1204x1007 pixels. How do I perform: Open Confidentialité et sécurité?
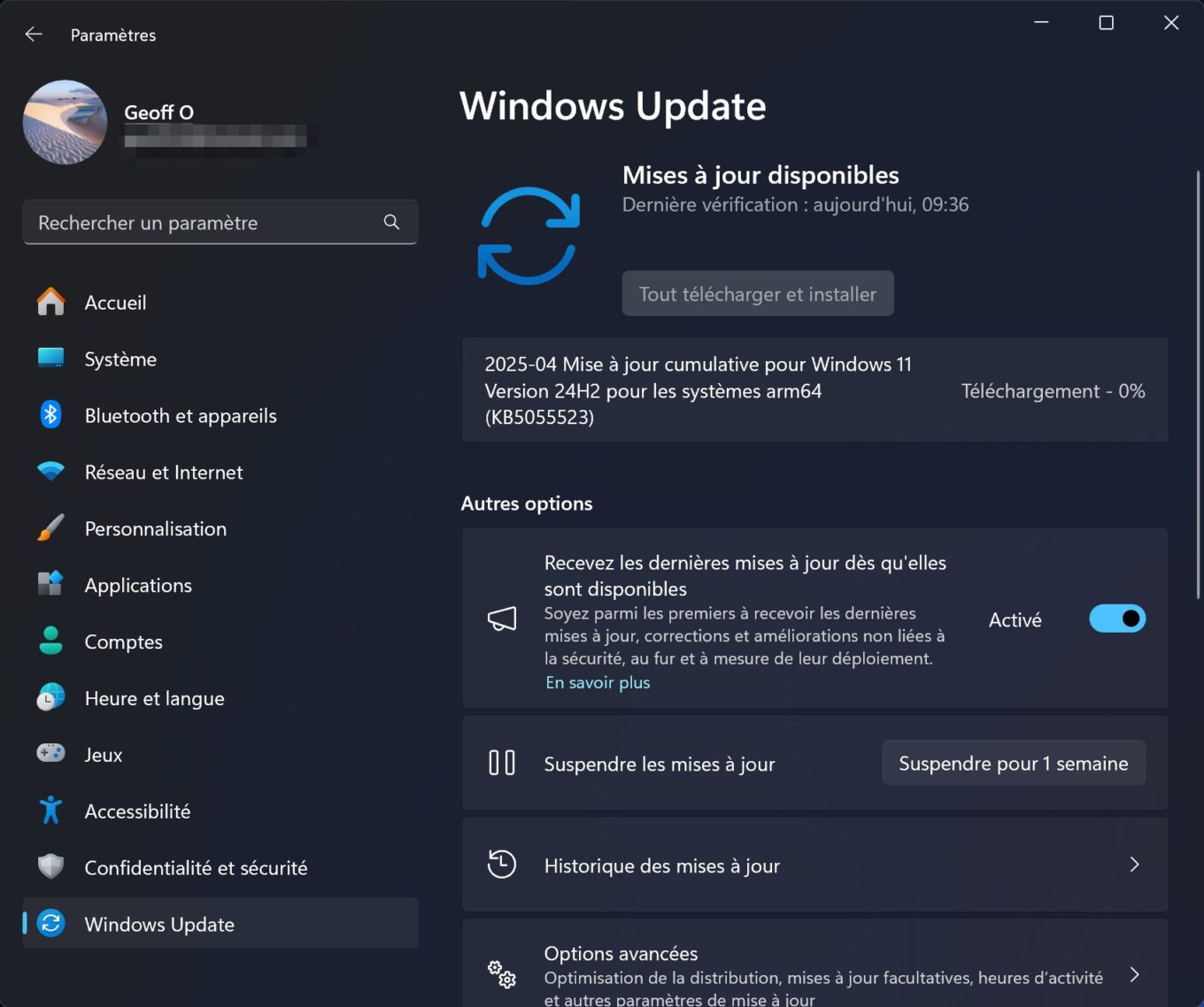(220, 867)
